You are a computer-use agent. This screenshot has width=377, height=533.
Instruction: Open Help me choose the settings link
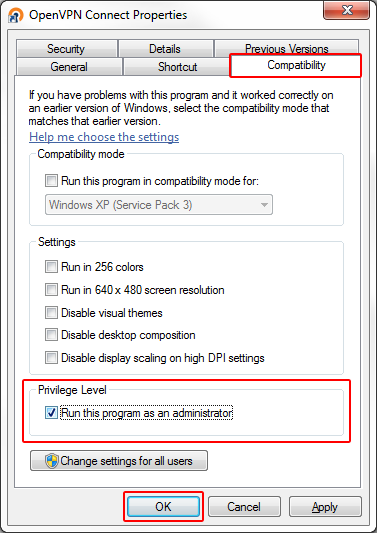pyautogui.click(x=104, y=137)
